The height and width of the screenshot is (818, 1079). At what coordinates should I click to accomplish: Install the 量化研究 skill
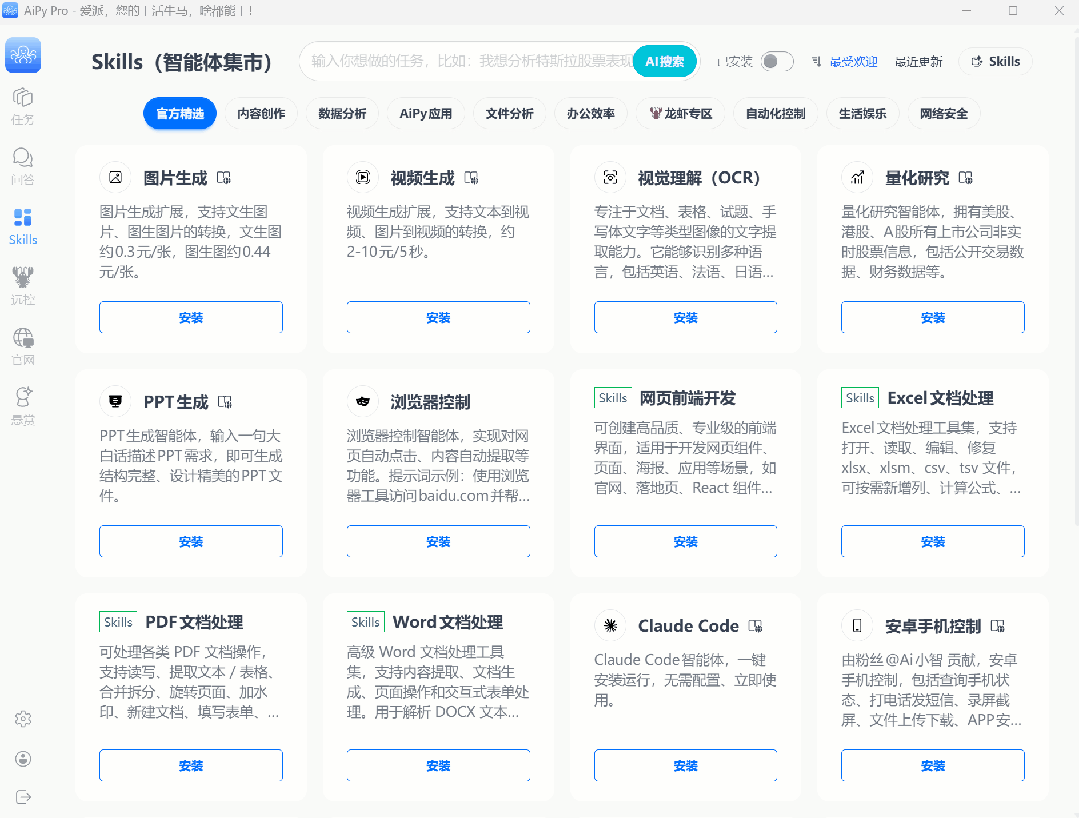(932, 317)
